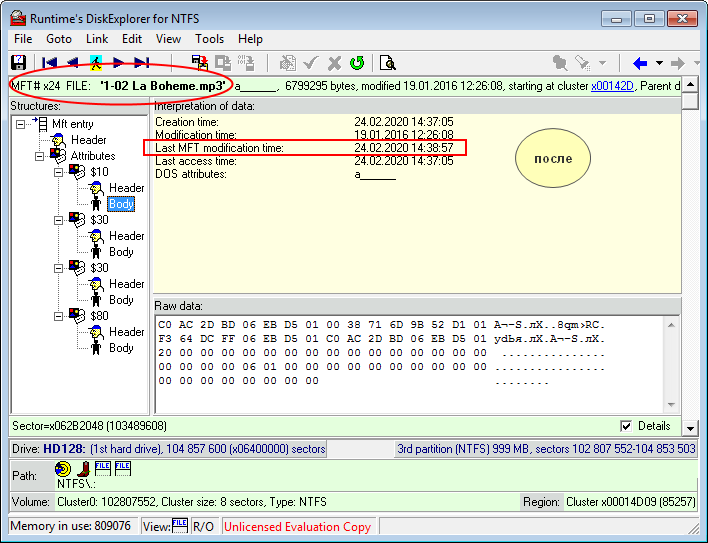Click the grayed edit document toolbar icon
Image resolution: width=708 pixels, height=543 pixels.
click(288, 63)
